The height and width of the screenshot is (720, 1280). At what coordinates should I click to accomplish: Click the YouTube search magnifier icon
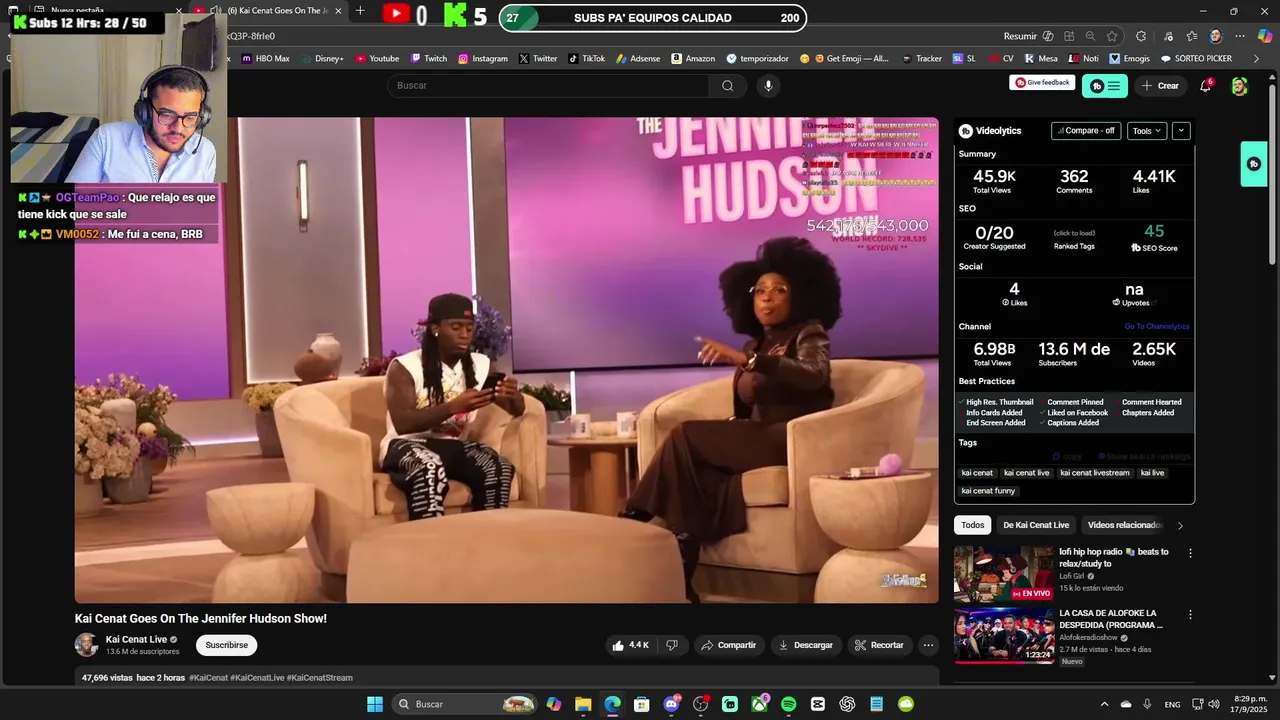(728, 86)
